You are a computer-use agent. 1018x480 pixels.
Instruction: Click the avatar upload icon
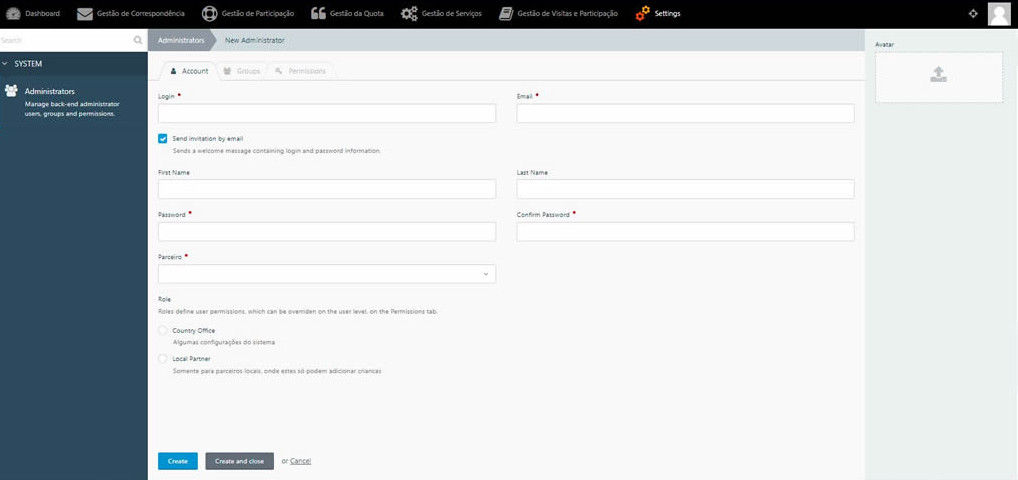coord(938,75)
